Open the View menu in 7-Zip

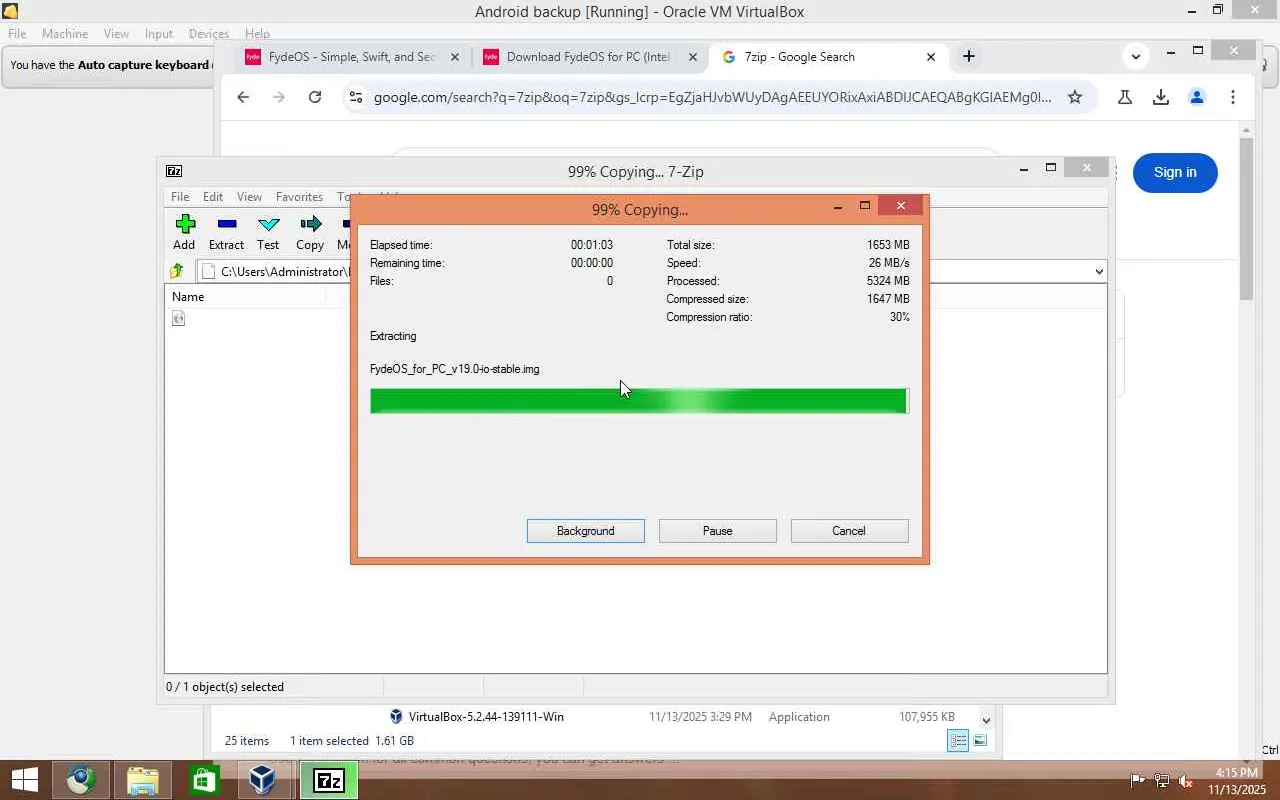point(249,197)
